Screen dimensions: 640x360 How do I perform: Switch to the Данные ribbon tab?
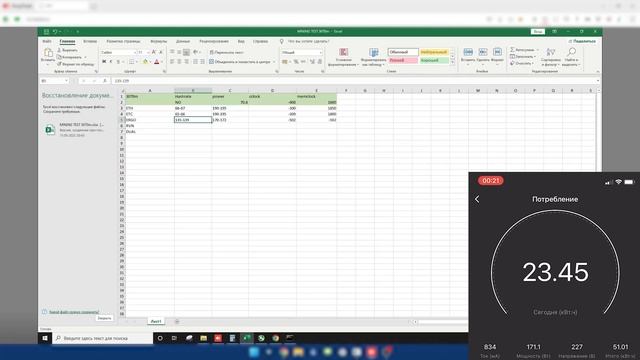[x=183, y=41]
